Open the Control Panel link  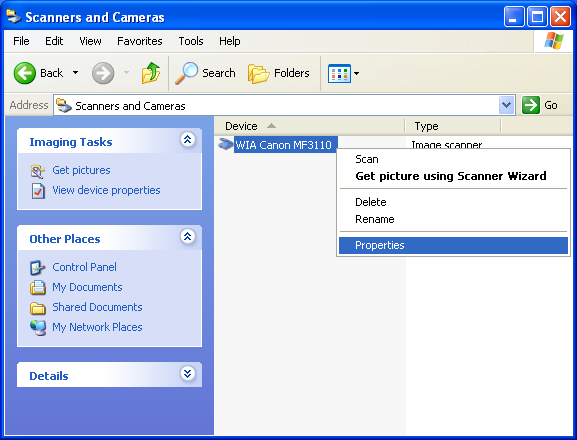pos(84,267)
